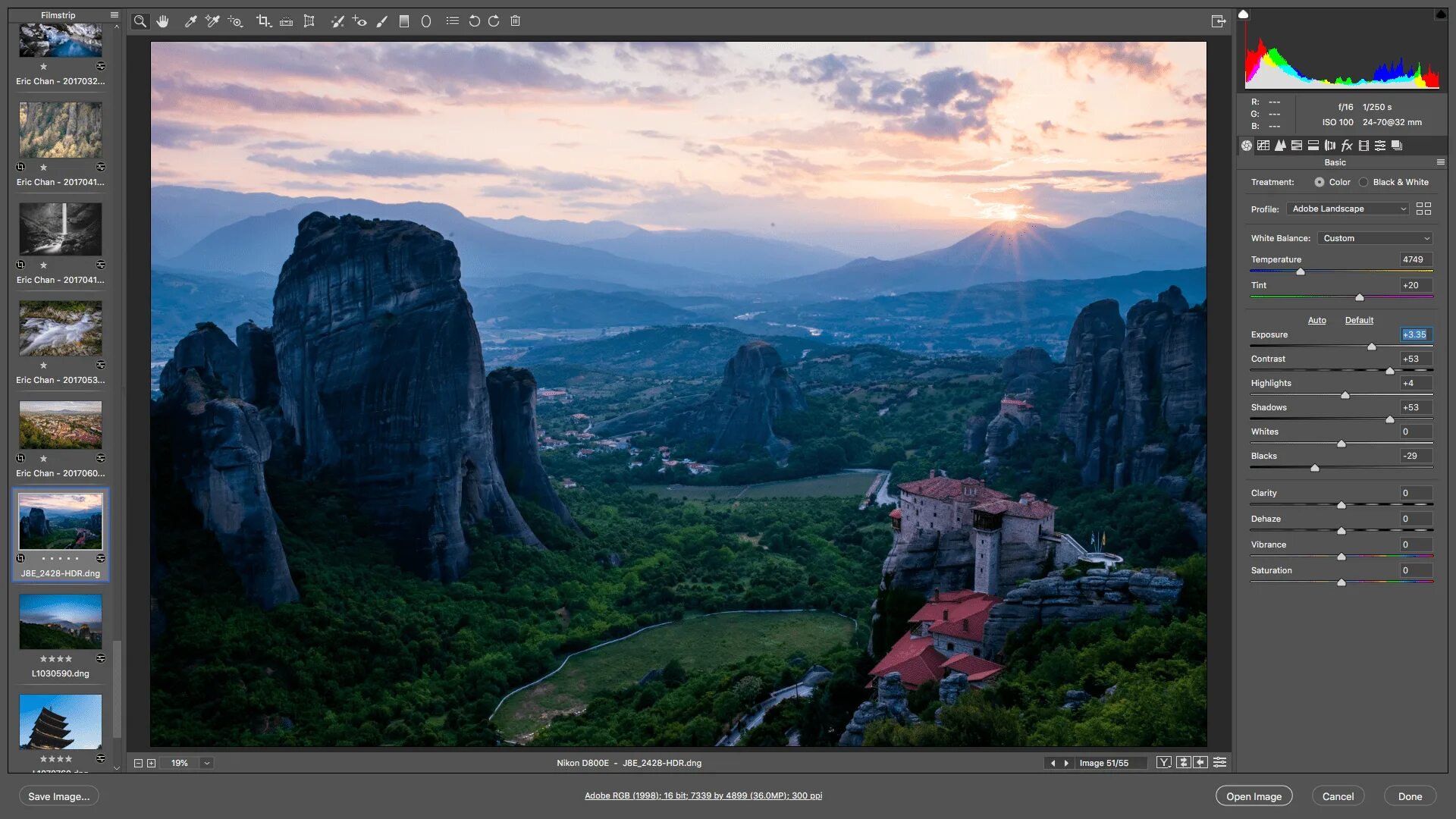This screenshot has width=1456, height=819.
Task: Click the trash icon to mark for deletion
Action: 516,21
